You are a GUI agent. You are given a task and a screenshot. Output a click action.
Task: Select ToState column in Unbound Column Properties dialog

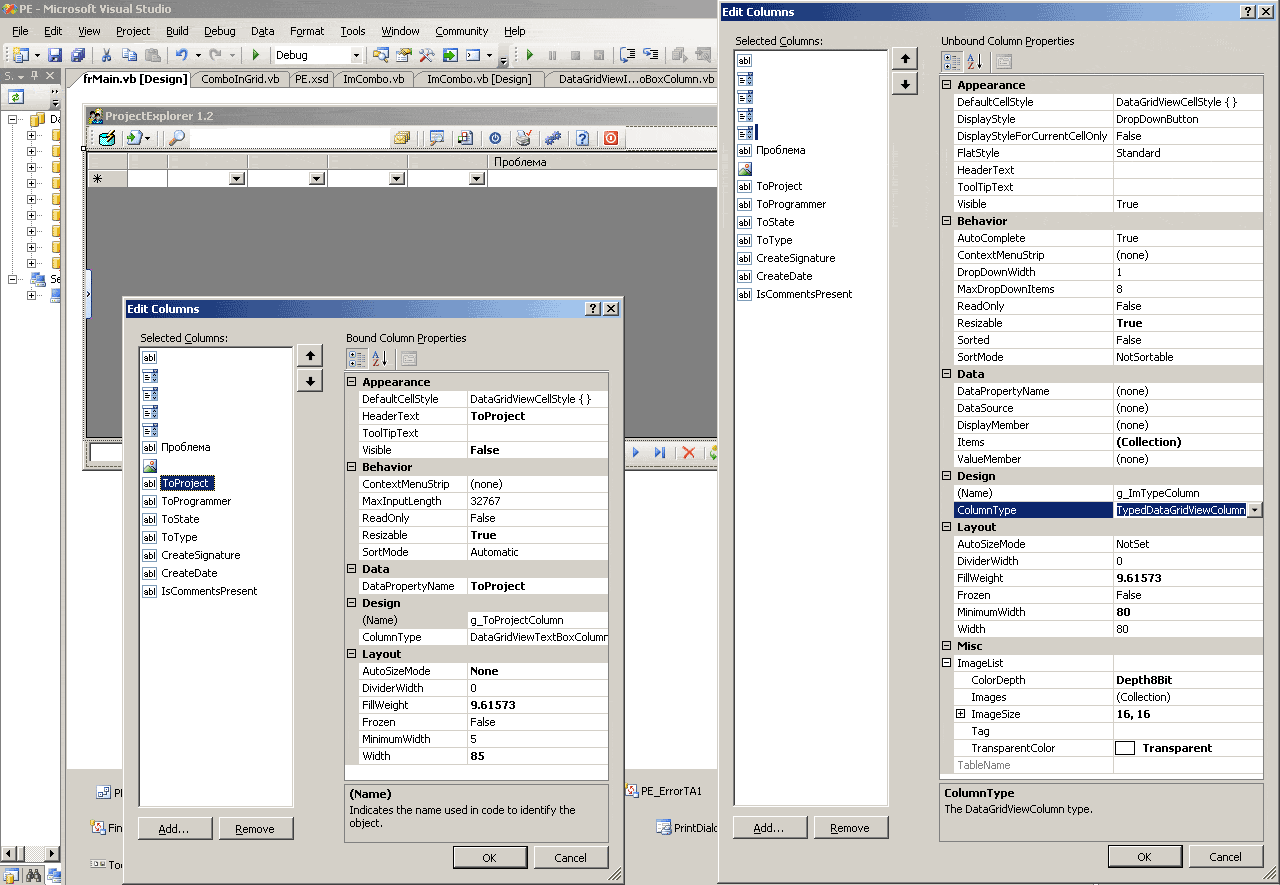(776, 222)
